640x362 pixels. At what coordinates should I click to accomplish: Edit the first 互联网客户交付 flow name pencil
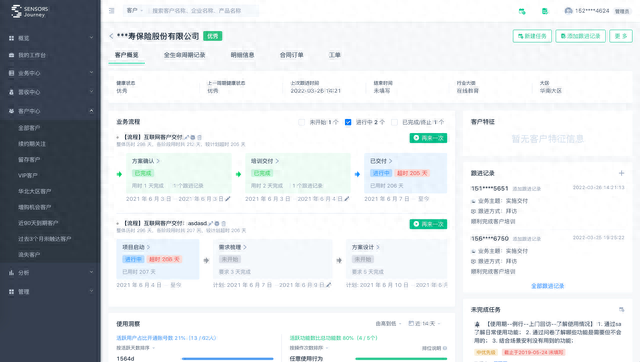pyautogui.click(x=187, y=137)
